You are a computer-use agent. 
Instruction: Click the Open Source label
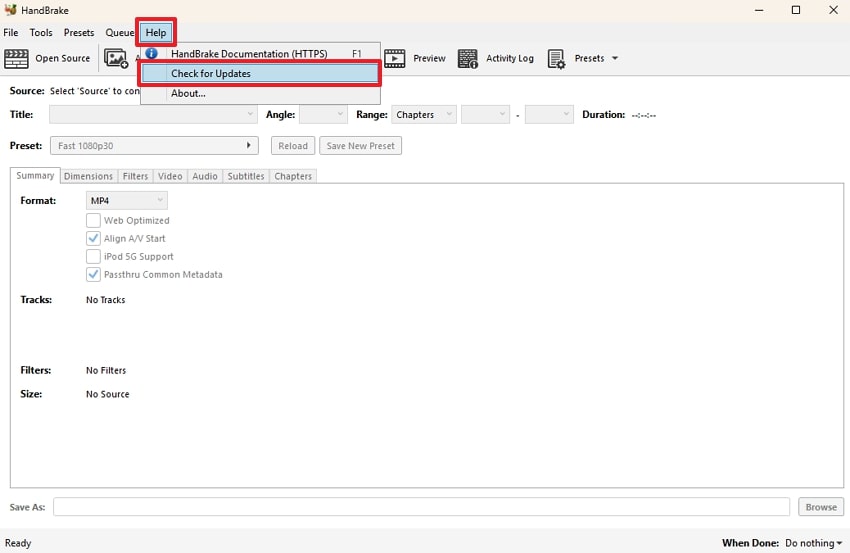click(62, 58)
